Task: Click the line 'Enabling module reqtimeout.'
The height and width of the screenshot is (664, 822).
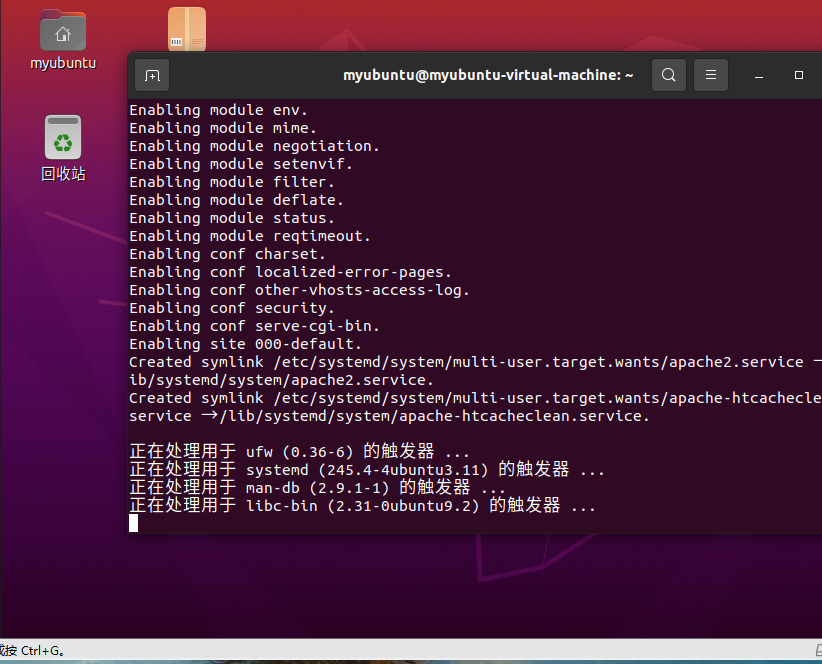Action: [x=250, y=236]
